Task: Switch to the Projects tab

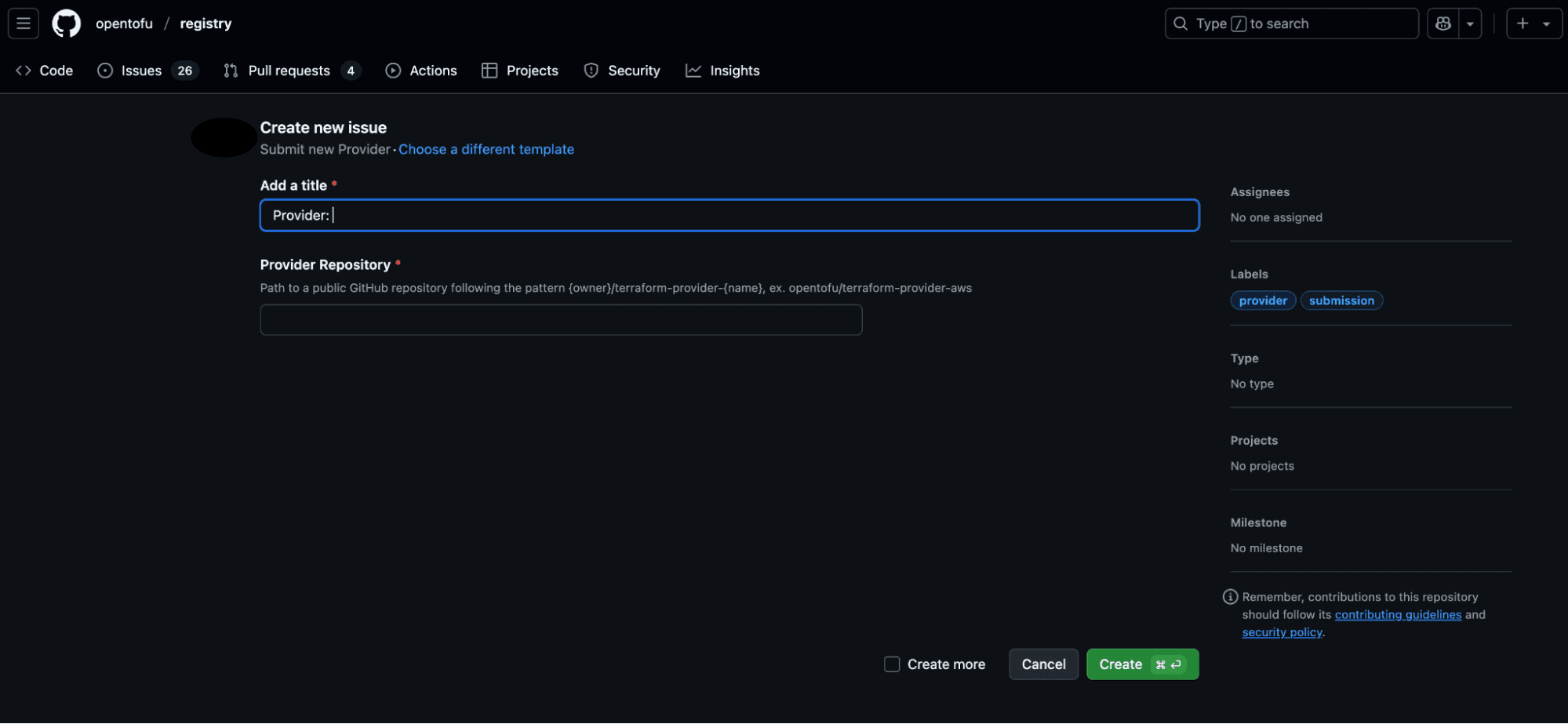Action: [x=520, y=71]
